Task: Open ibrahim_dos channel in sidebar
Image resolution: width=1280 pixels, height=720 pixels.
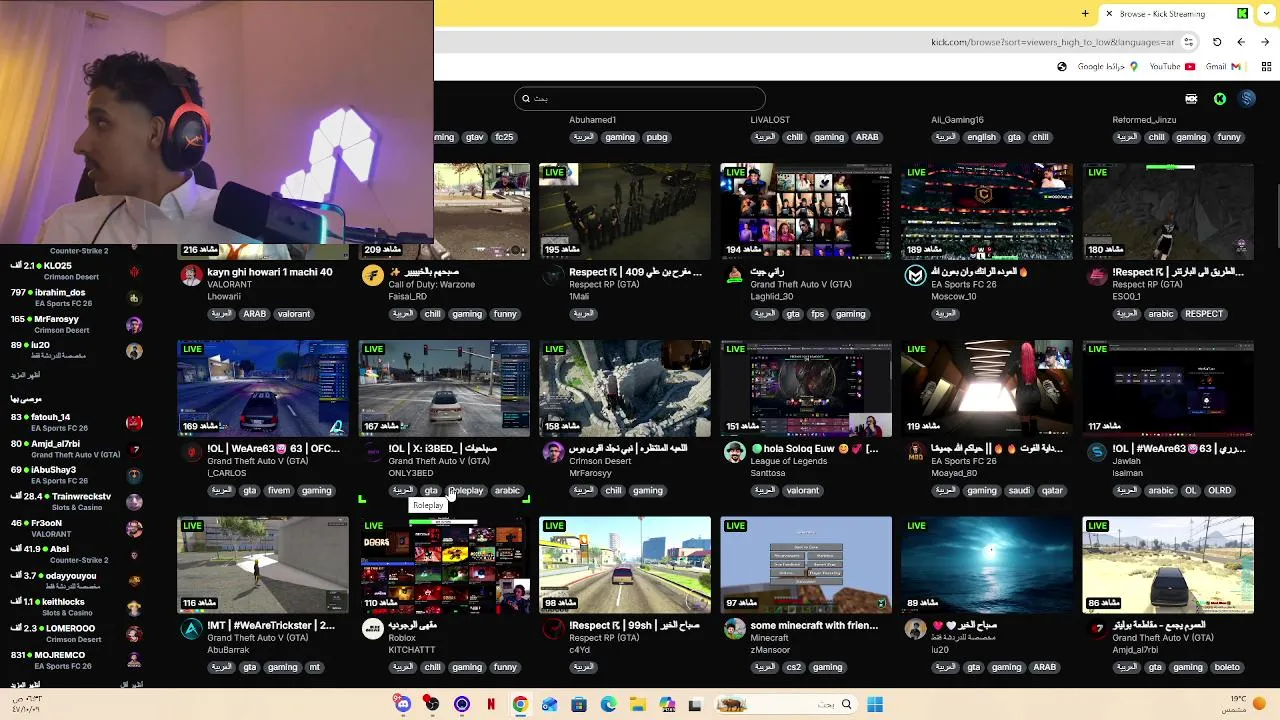Action: 75,297
